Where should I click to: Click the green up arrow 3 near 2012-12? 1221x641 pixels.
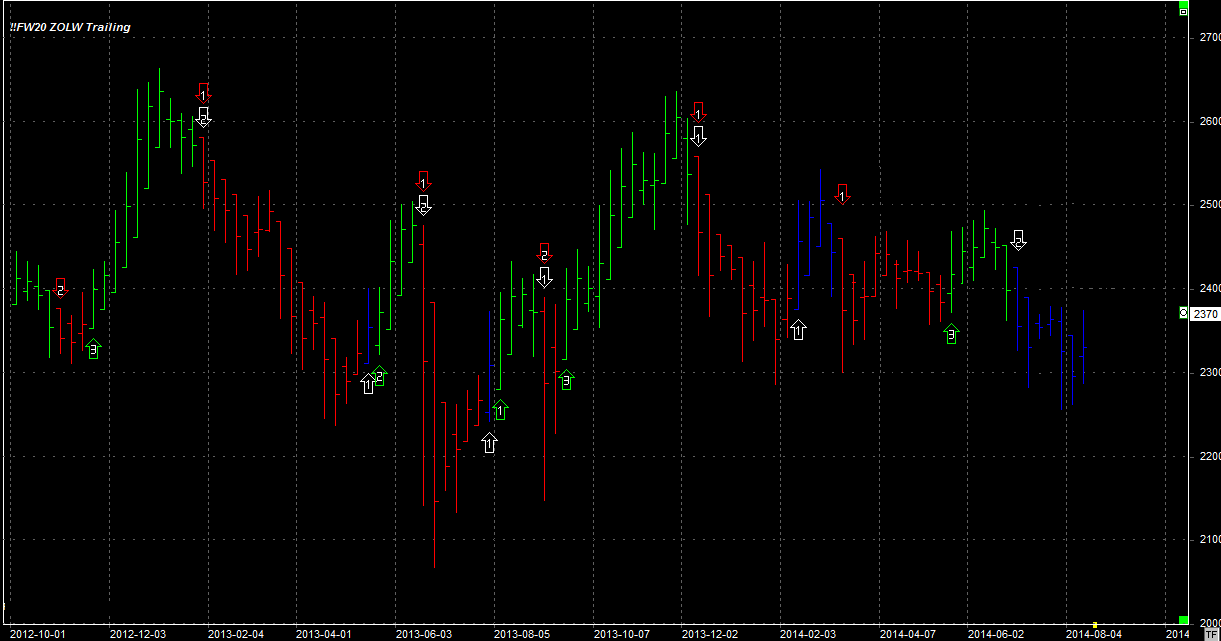pos(93,349)
